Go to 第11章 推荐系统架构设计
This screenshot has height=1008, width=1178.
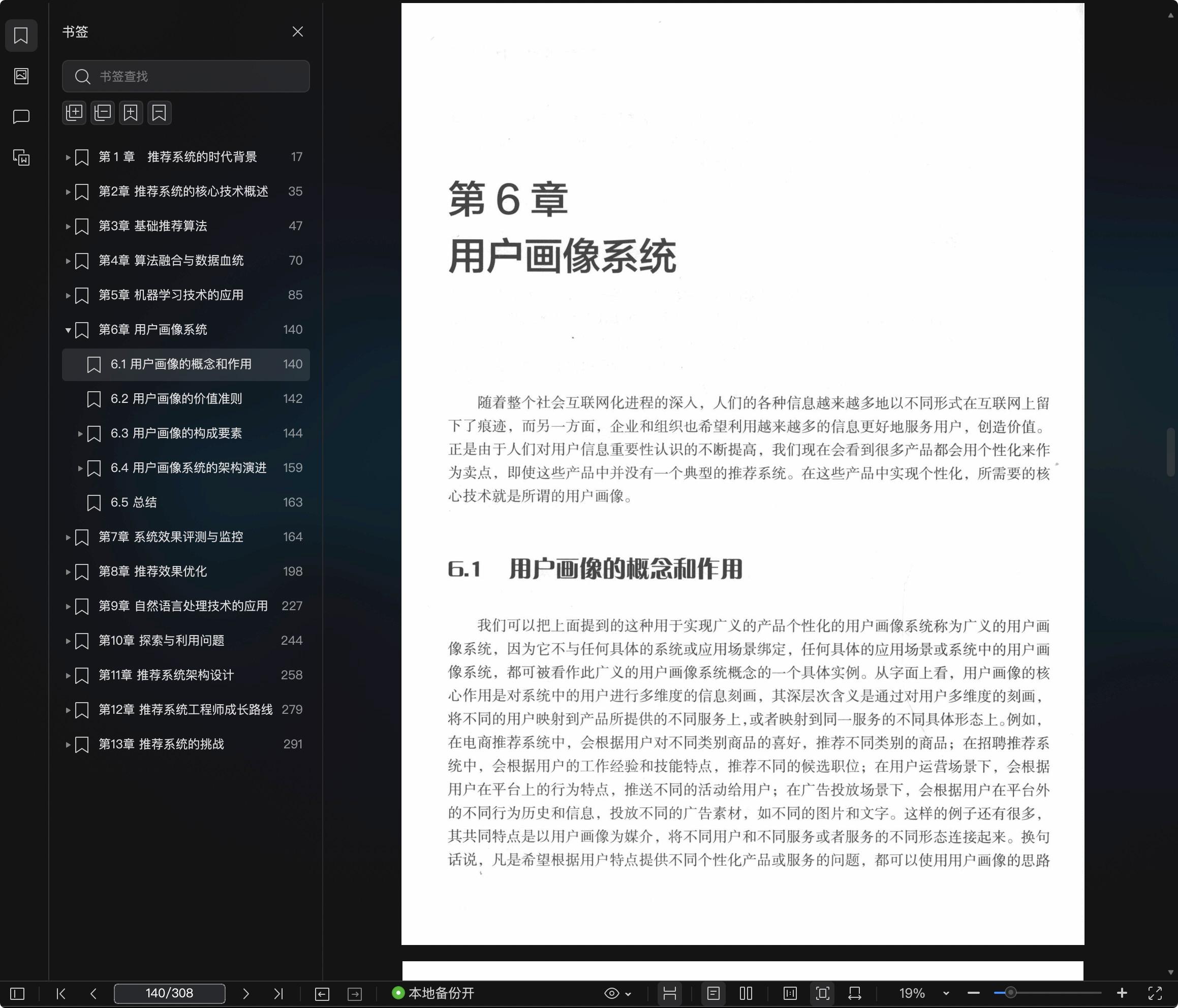click(x=186, y=675)
